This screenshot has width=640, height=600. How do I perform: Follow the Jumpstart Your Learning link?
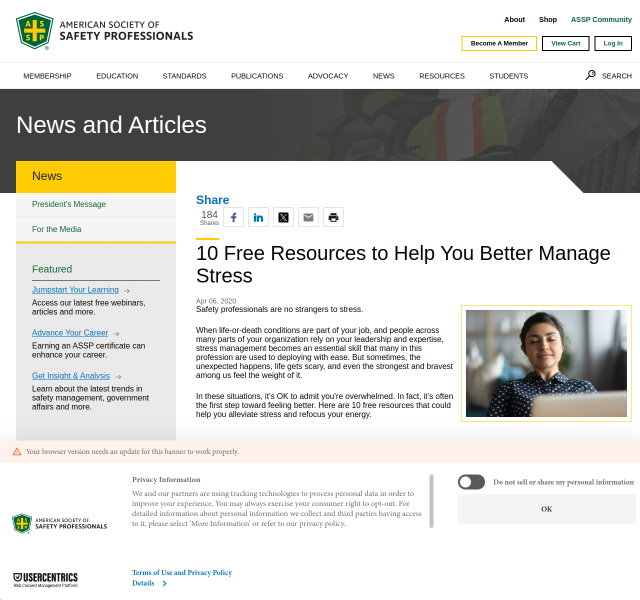[x=76, y=290]
